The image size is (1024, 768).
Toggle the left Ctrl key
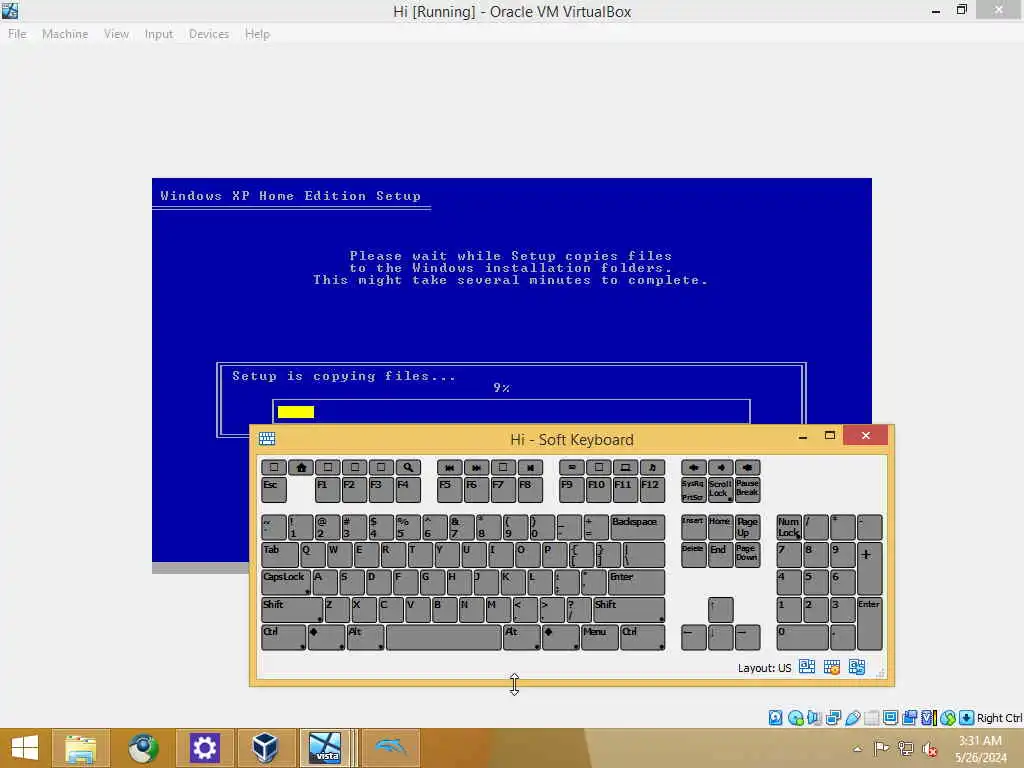(283, 637)
